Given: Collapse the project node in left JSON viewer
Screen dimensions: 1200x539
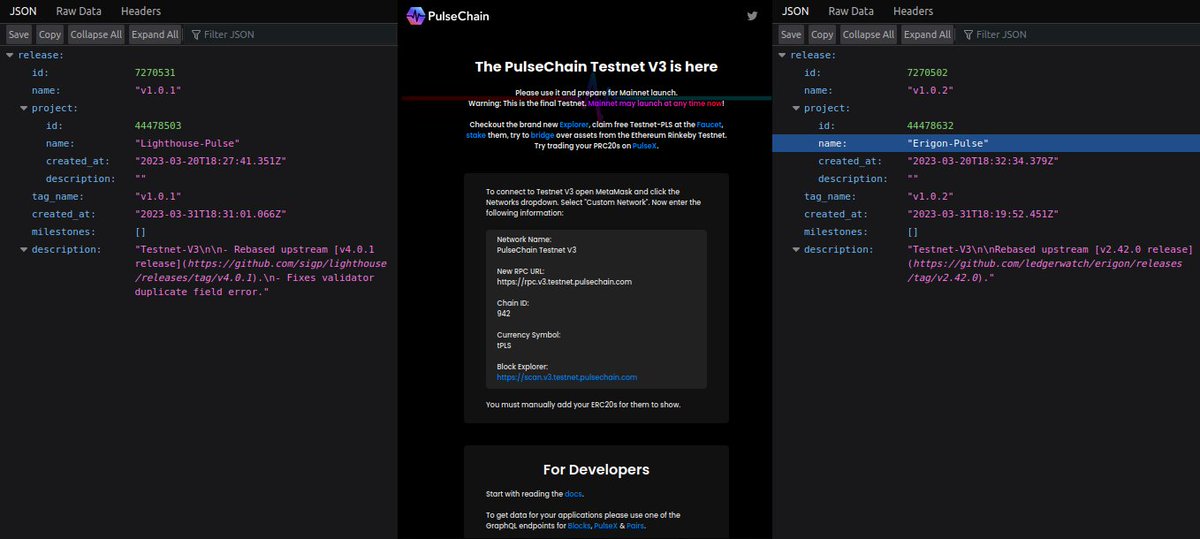Looking at the screenshot, I should tap(24, 108).
